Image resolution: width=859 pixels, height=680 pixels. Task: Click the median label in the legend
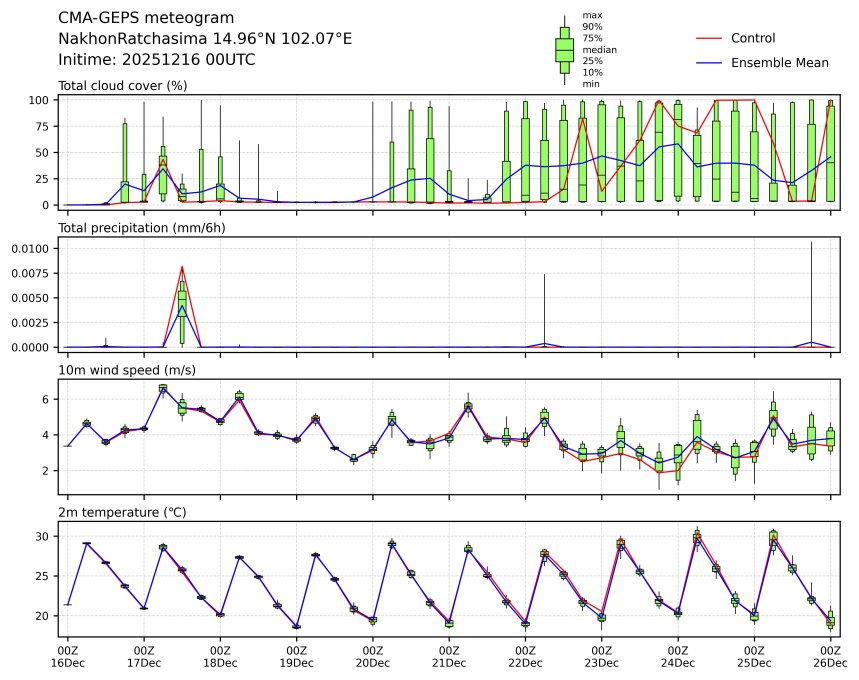pos(599,50)
